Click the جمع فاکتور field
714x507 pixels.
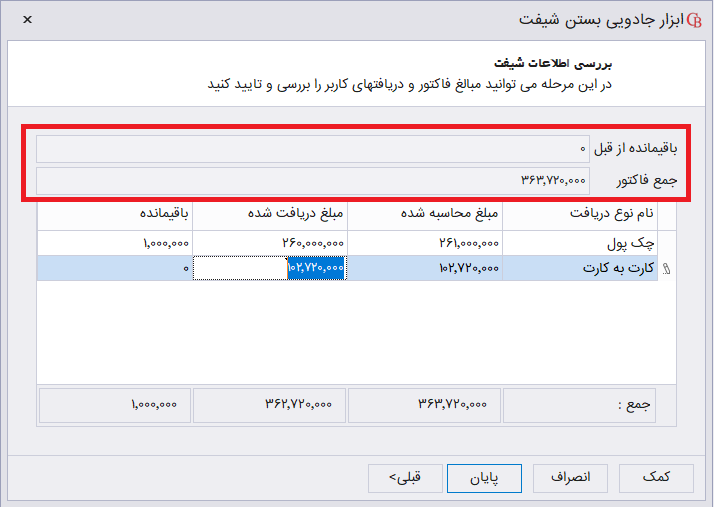point(313,181)
